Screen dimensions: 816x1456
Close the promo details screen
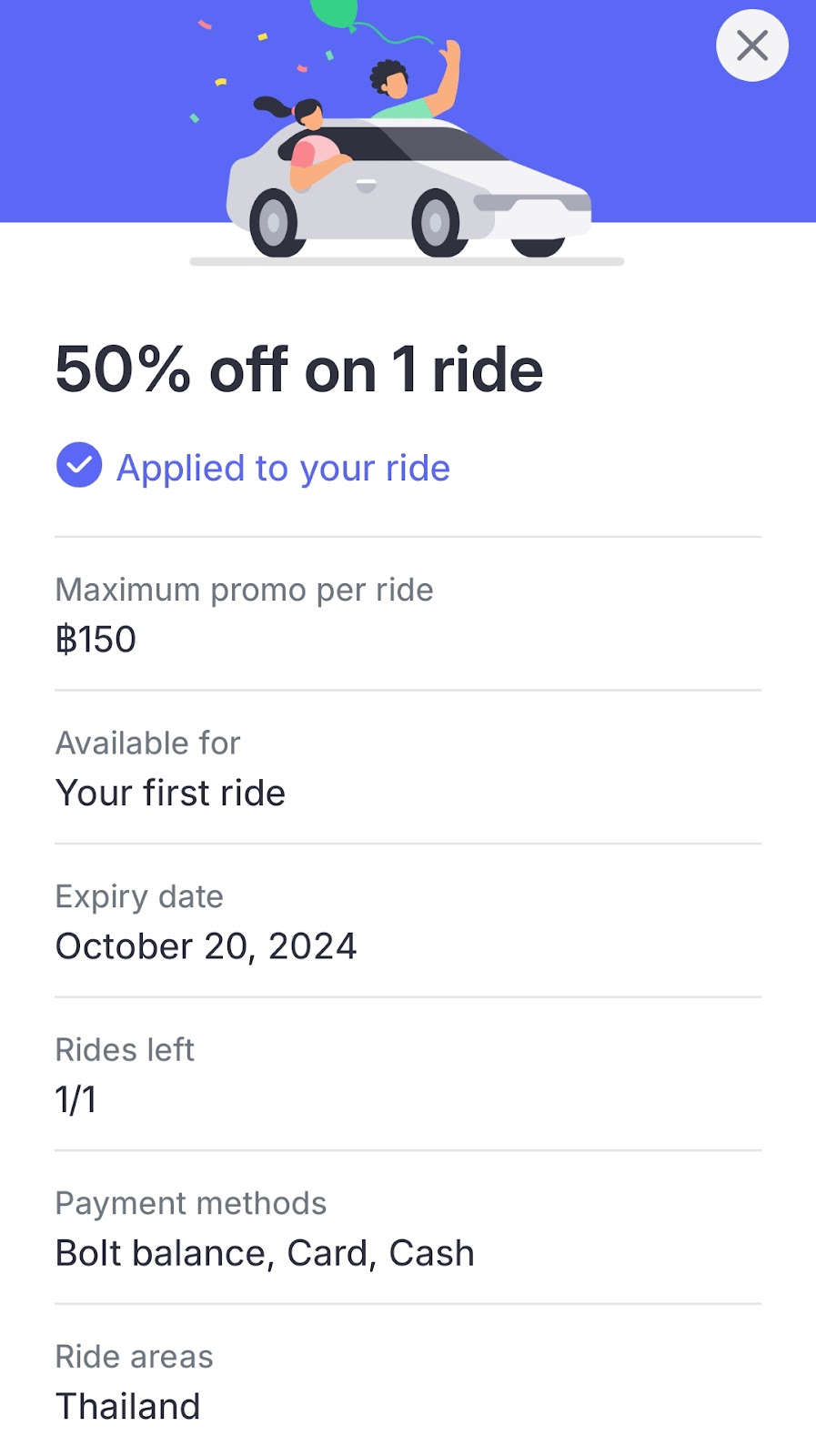(x=751, y=45)
